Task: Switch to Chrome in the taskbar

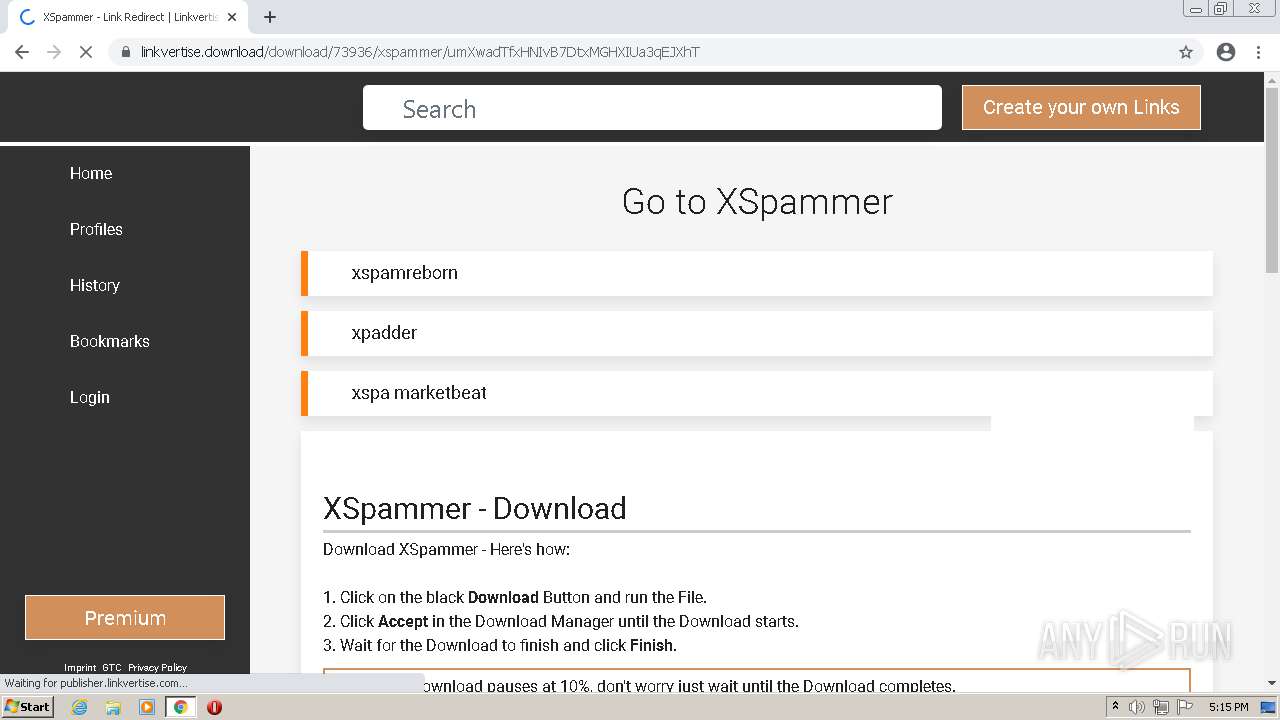Action: pos(181,707)
